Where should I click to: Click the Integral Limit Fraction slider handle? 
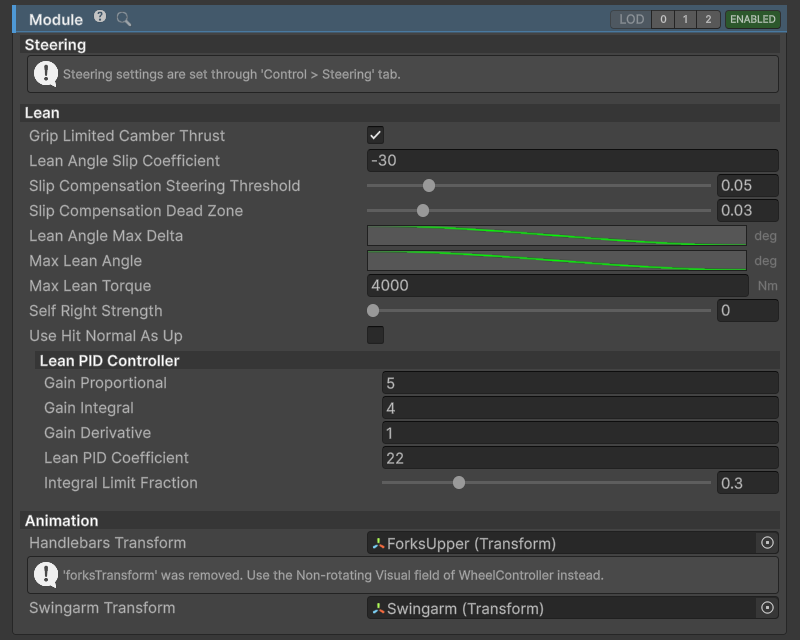(x=459, y=482)
